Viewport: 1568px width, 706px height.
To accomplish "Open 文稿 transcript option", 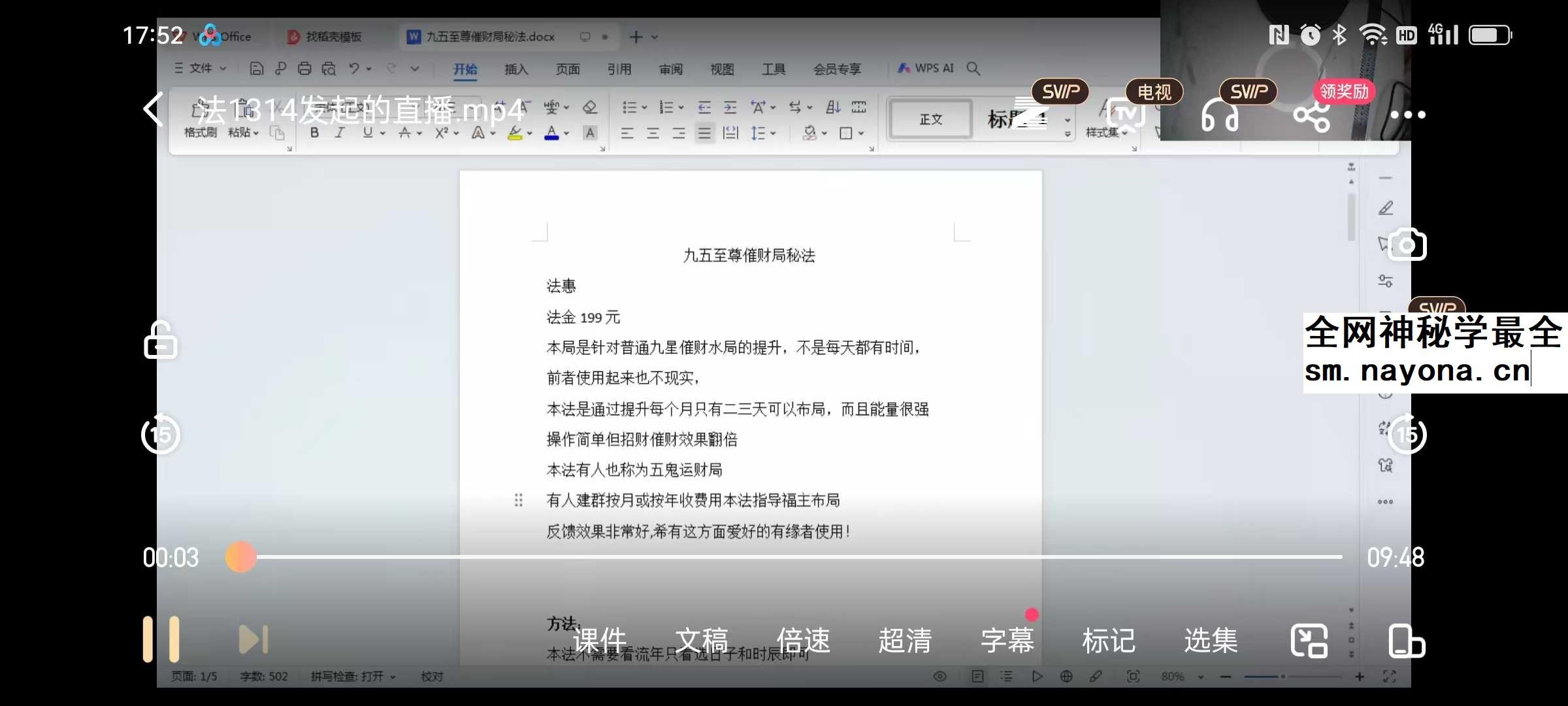I will pyautogui.click(x=702, y=641).
